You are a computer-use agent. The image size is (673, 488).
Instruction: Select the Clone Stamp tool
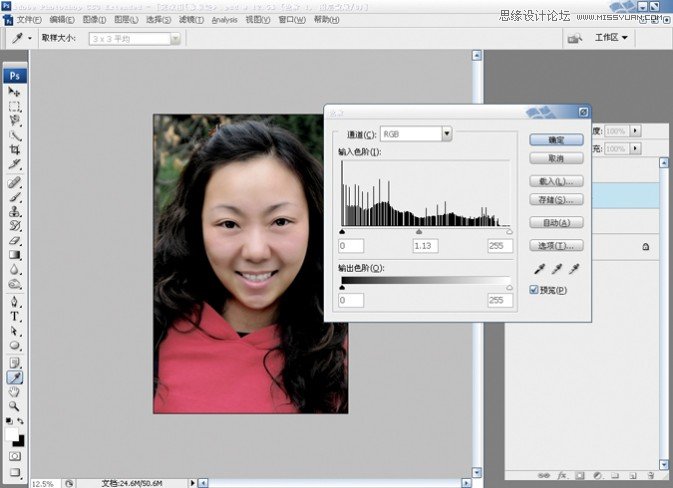14,212
